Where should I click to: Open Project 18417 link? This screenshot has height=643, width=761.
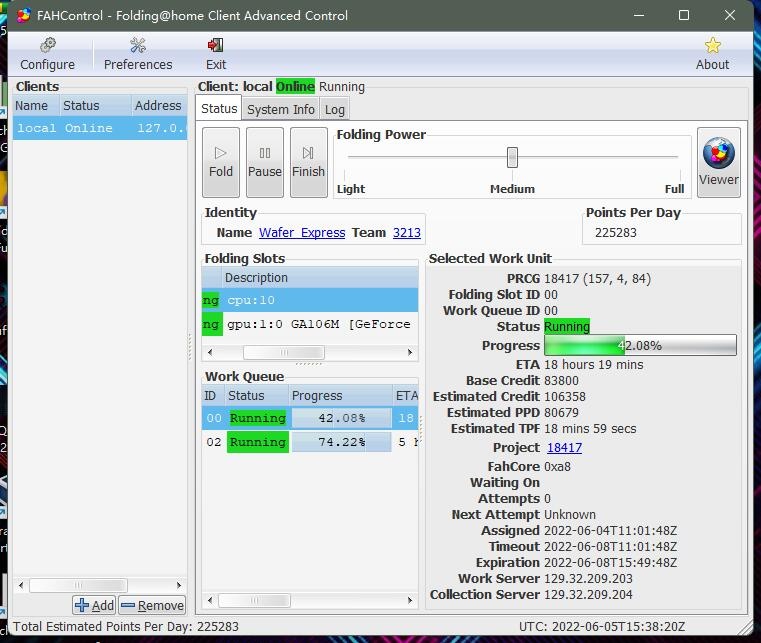point(564,447)
